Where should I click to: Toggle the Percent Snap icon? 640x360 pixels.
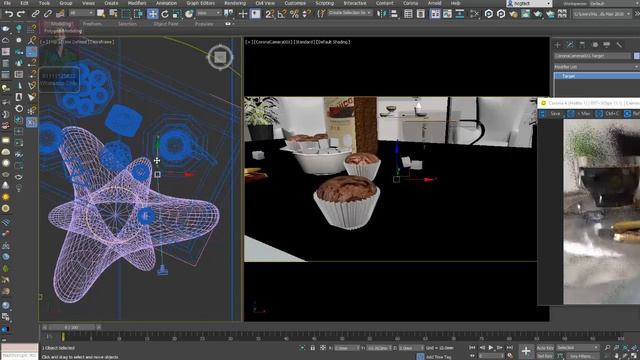pyautogui.click(x=294, y=14)
